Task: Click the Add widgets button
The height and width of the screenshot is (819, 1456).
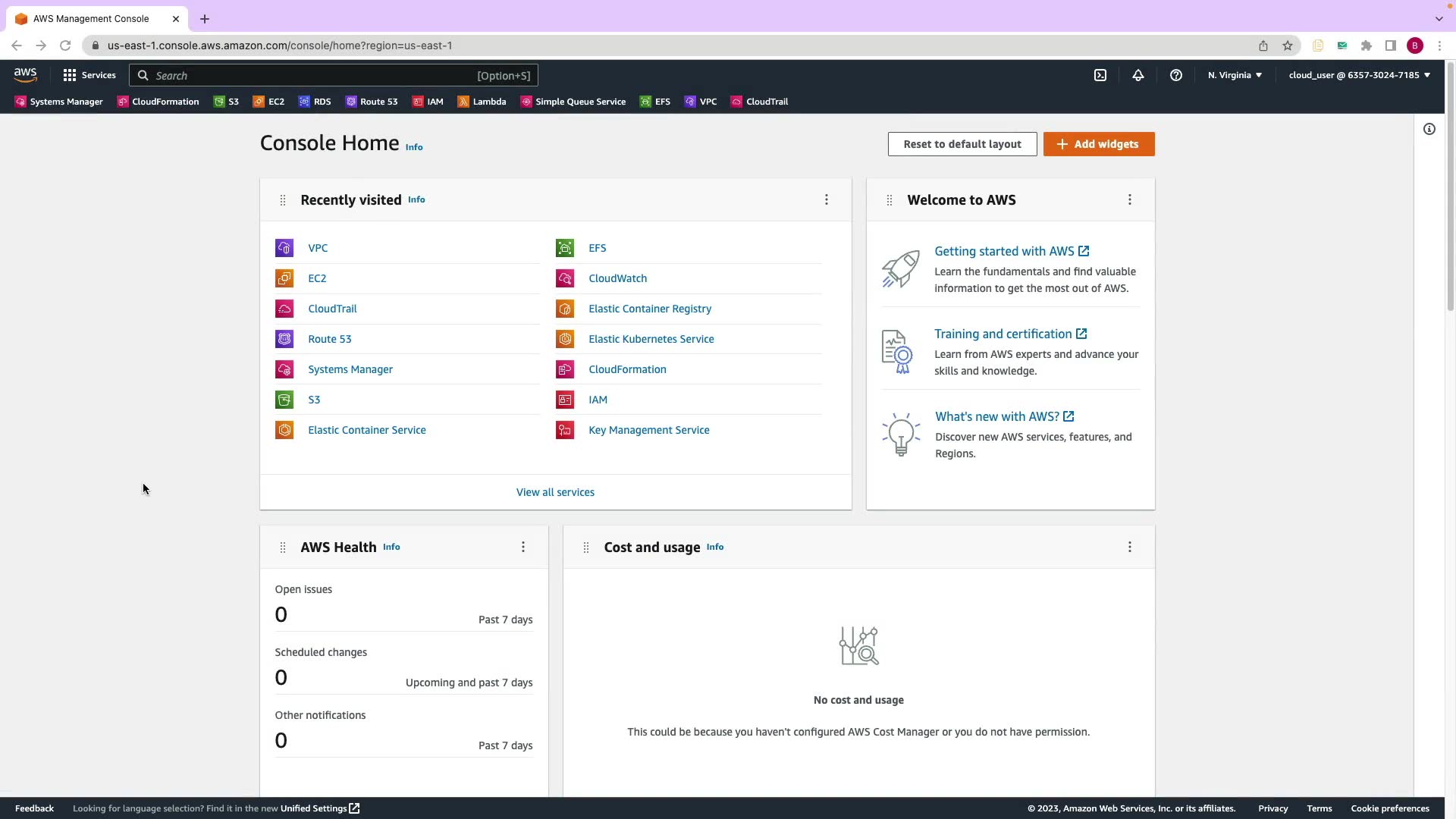Action: point(1099,144)
